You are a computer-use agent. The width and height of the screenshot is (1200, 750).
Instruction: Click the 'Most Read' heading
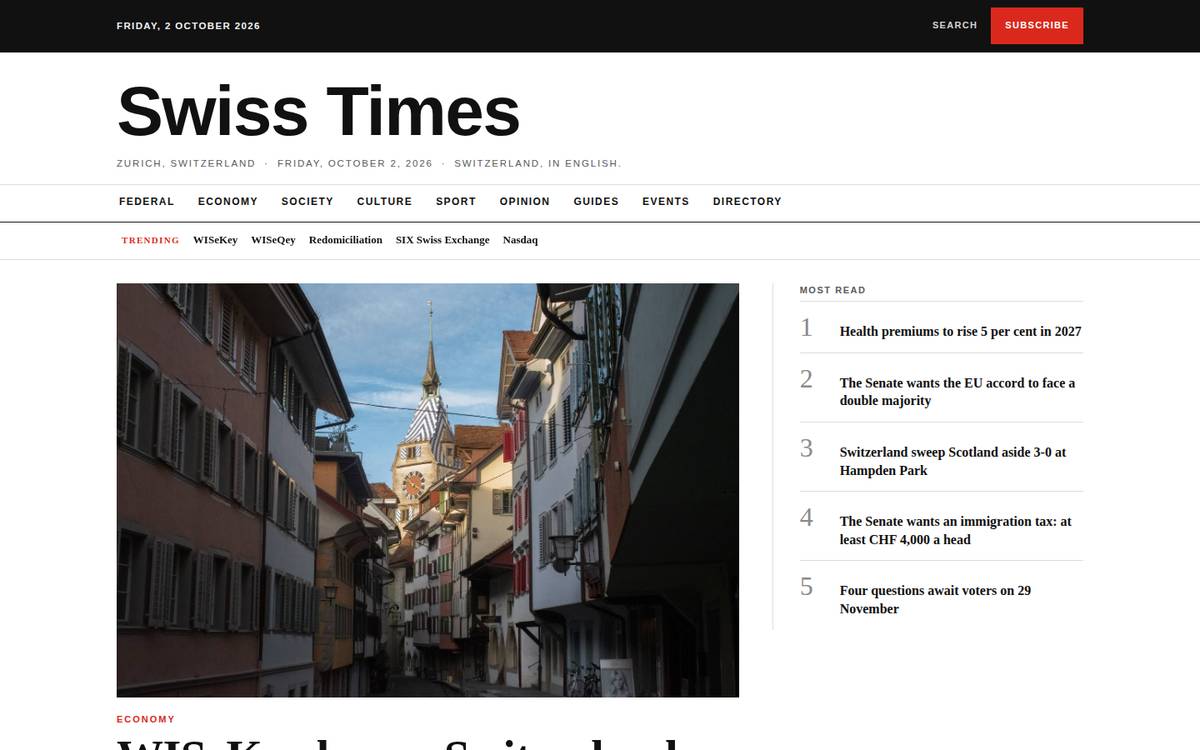click(x=832, y=290)
